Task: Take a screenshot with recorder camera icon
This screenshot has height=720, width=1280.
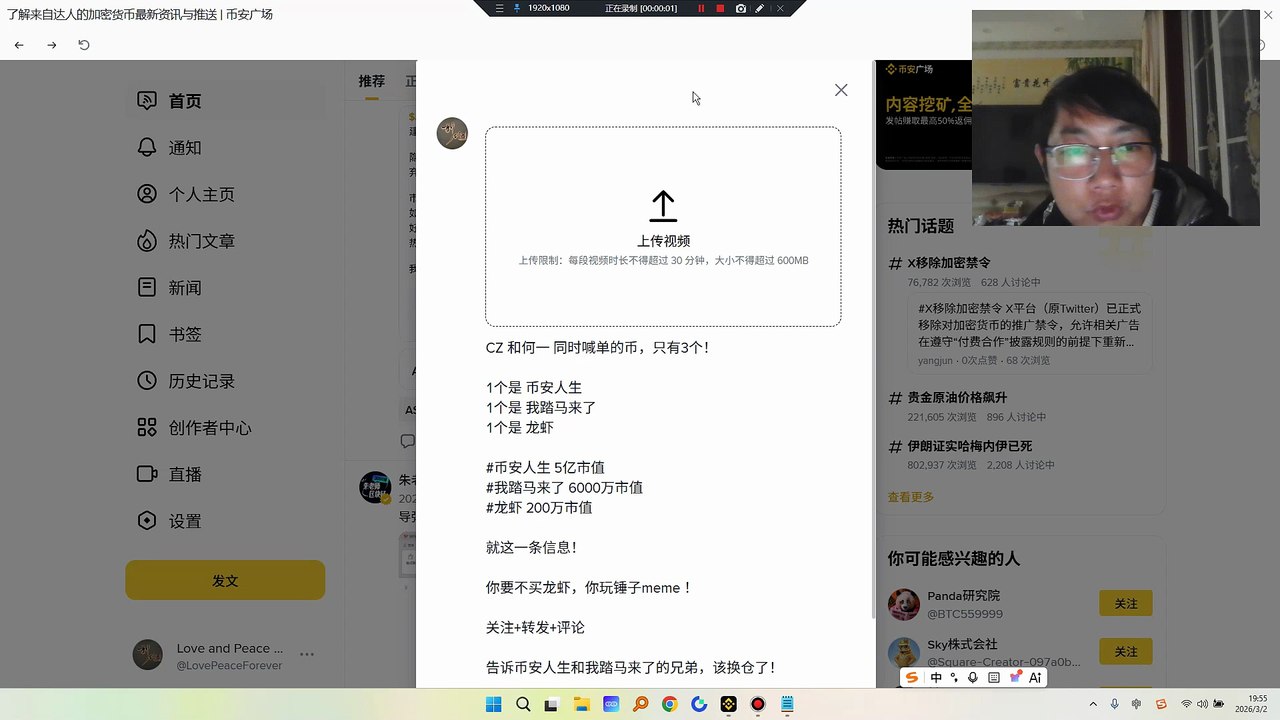Action: [741, 8]
